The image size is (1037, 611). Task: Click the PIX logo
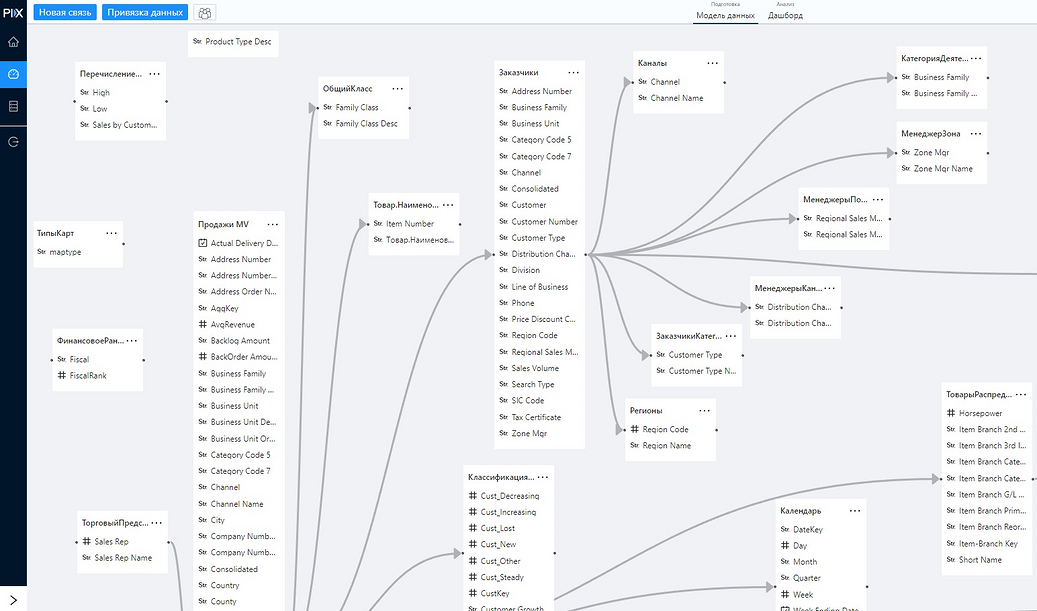[13, 13]
